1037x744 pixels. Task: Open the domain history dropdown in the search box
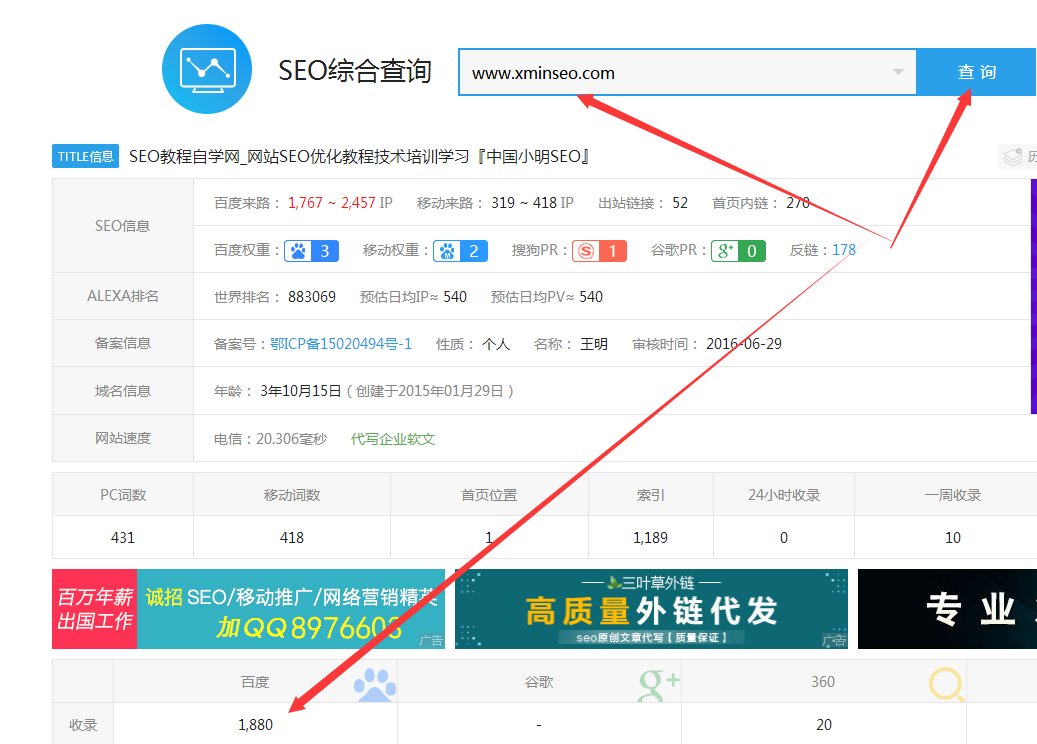tap(897, 71)
